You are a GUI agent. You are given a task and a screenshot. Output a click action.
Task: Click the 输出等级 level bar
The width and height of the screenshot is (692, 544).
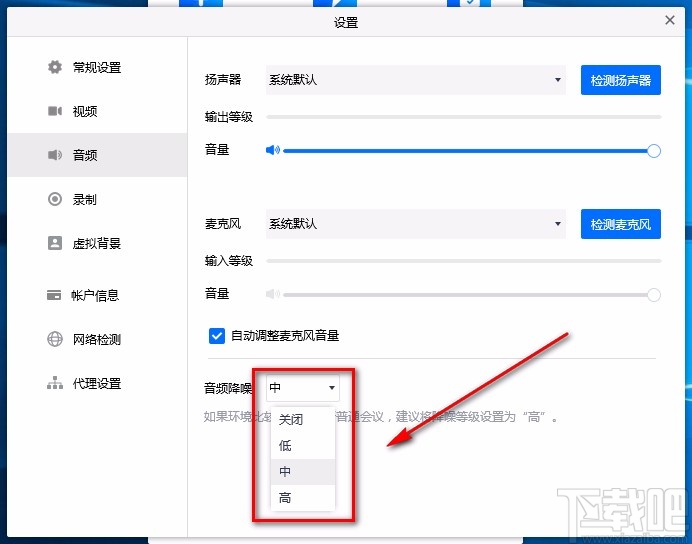463,117
